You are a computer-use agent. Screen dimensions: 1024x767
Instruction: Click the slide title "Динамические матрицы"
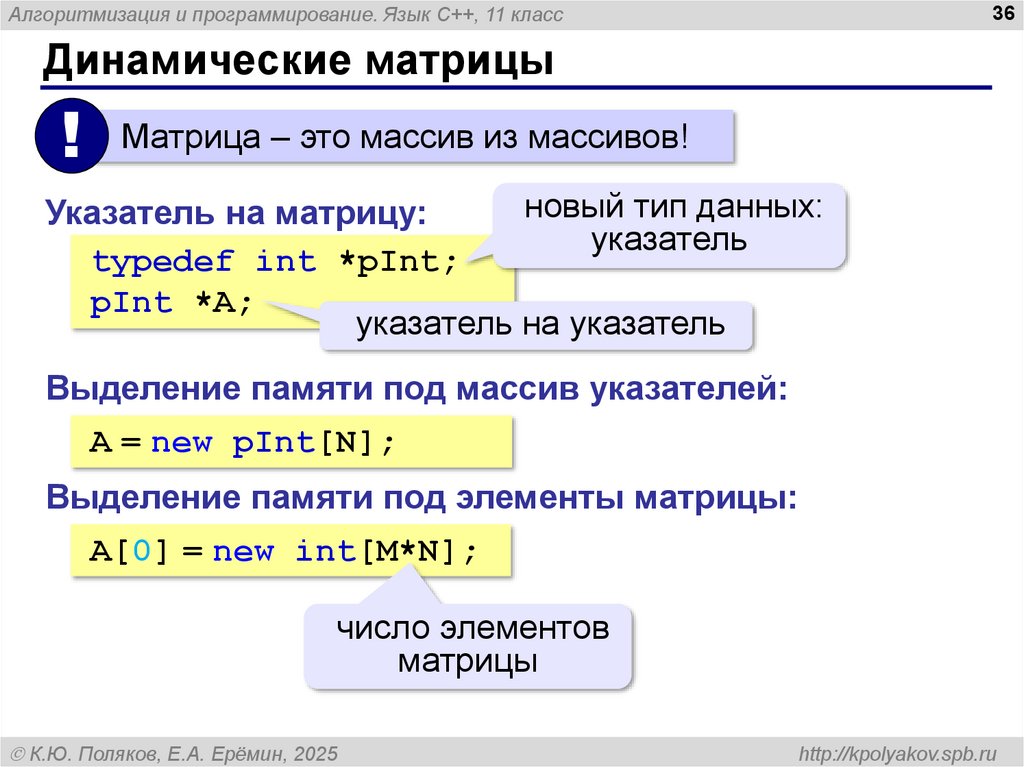point(298,60)
